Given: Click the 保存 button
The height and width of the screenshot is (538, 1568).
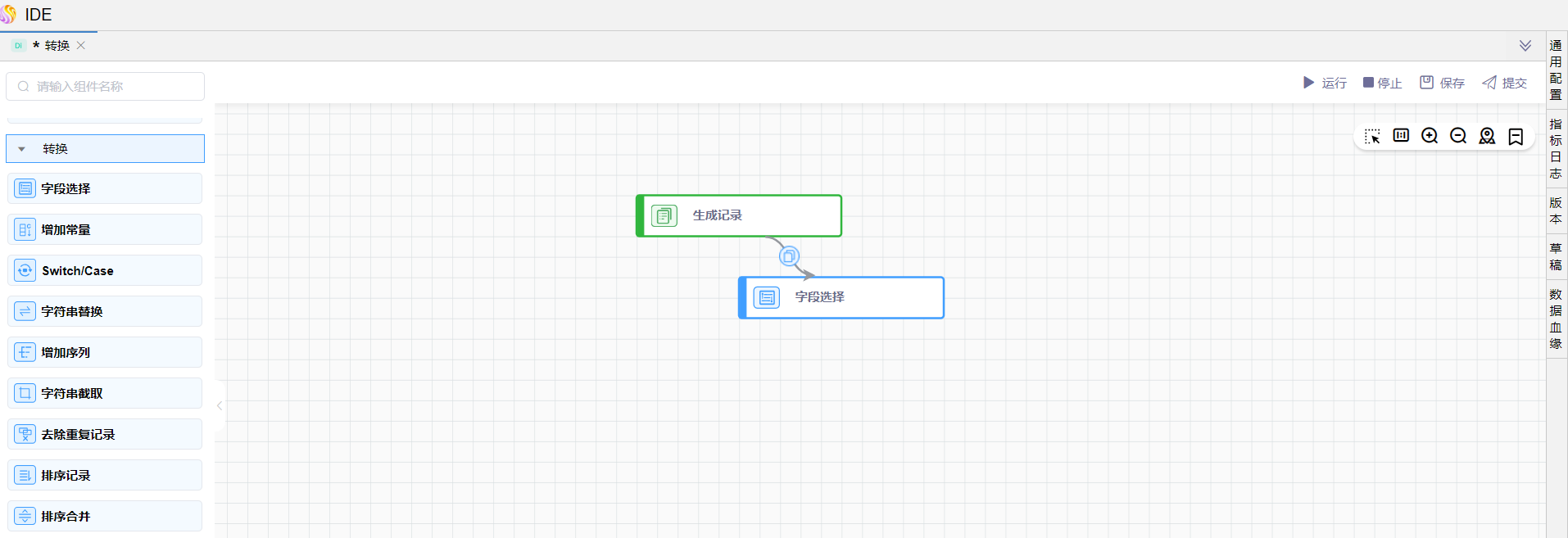Looking at the screenshot, I should point(1442,83).
